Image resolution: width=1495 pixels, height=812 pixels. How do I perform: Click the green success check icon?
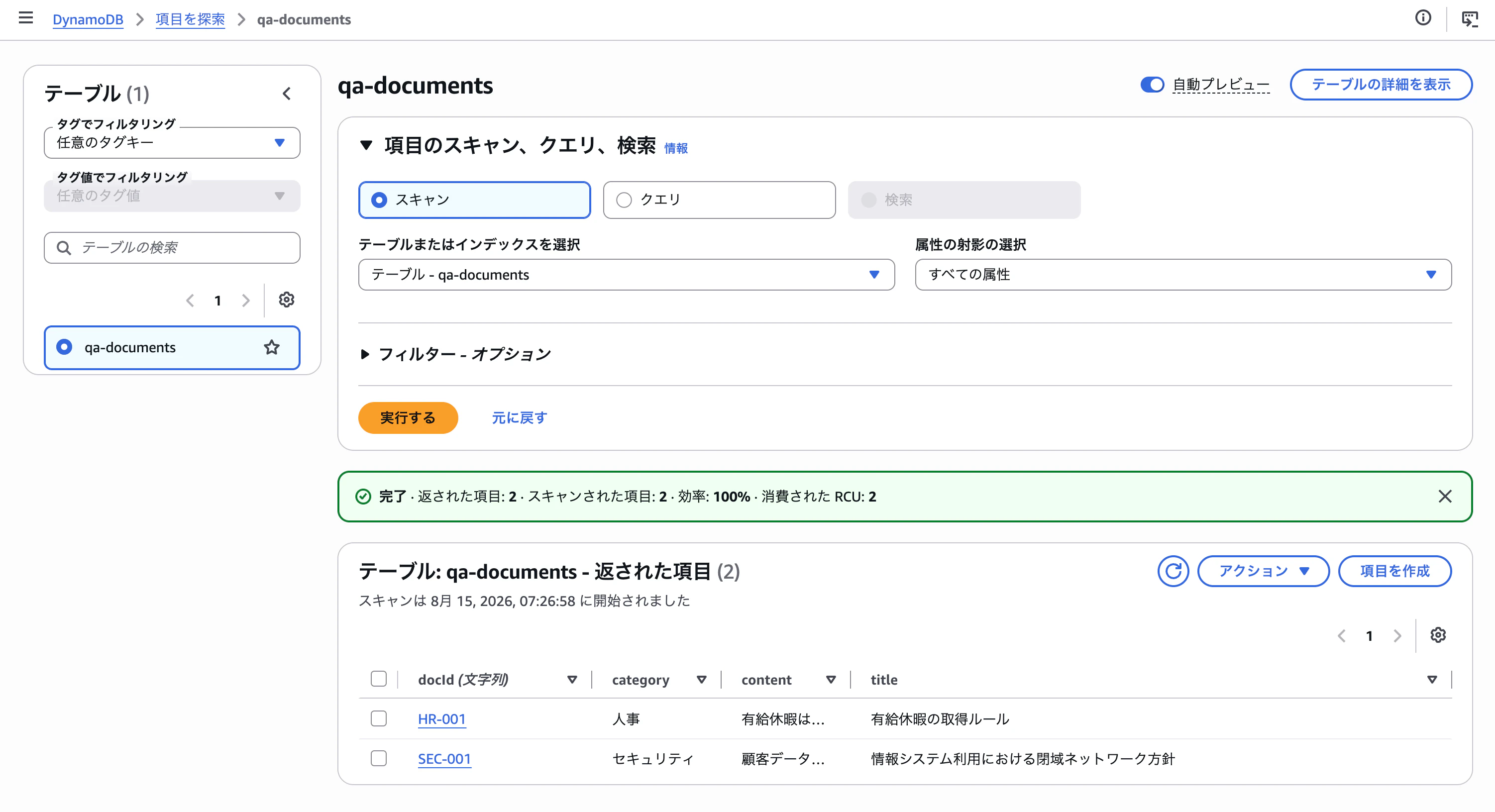click(363, 497)
